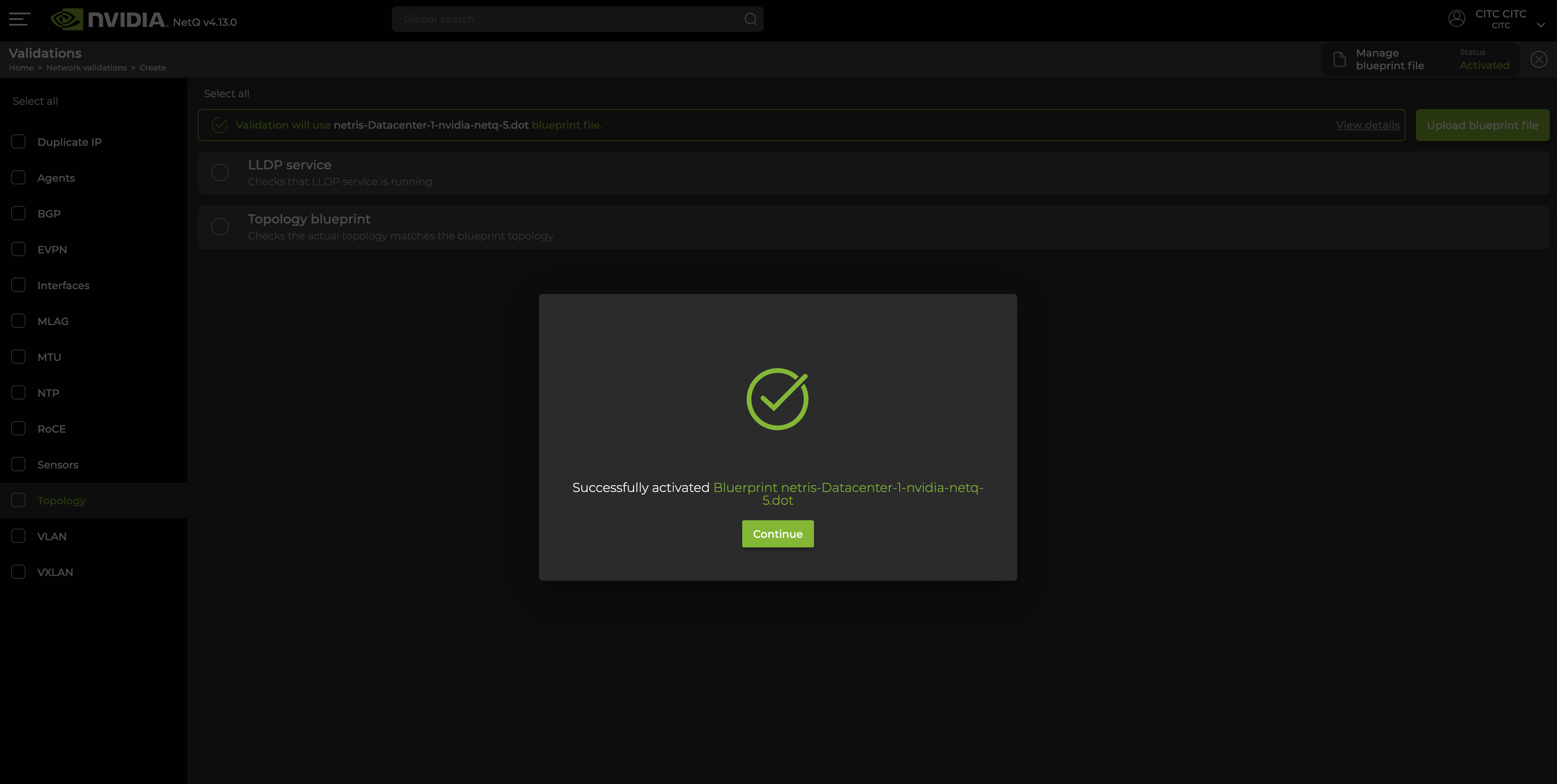Image resolution: width=1557 pixels, height=784 pixels.
Task: Open View details for the blueprint
Action: coord(1367,125)
